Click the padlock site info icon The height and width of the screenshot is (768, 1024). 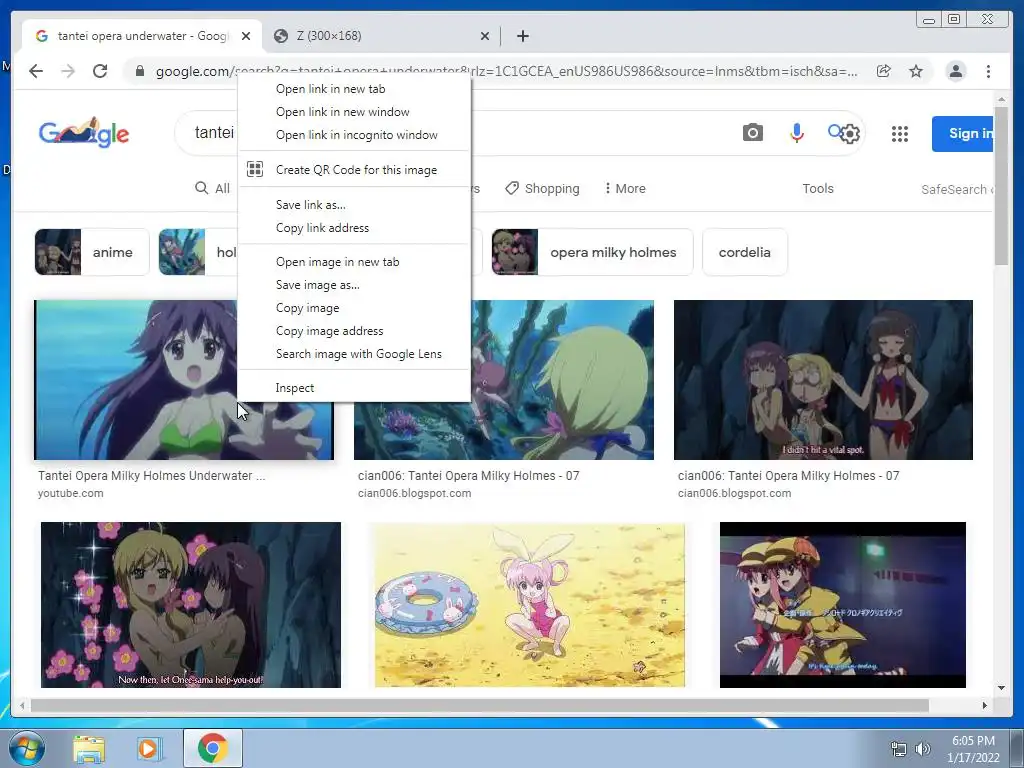pyautogui.click(x=139, y=71)
